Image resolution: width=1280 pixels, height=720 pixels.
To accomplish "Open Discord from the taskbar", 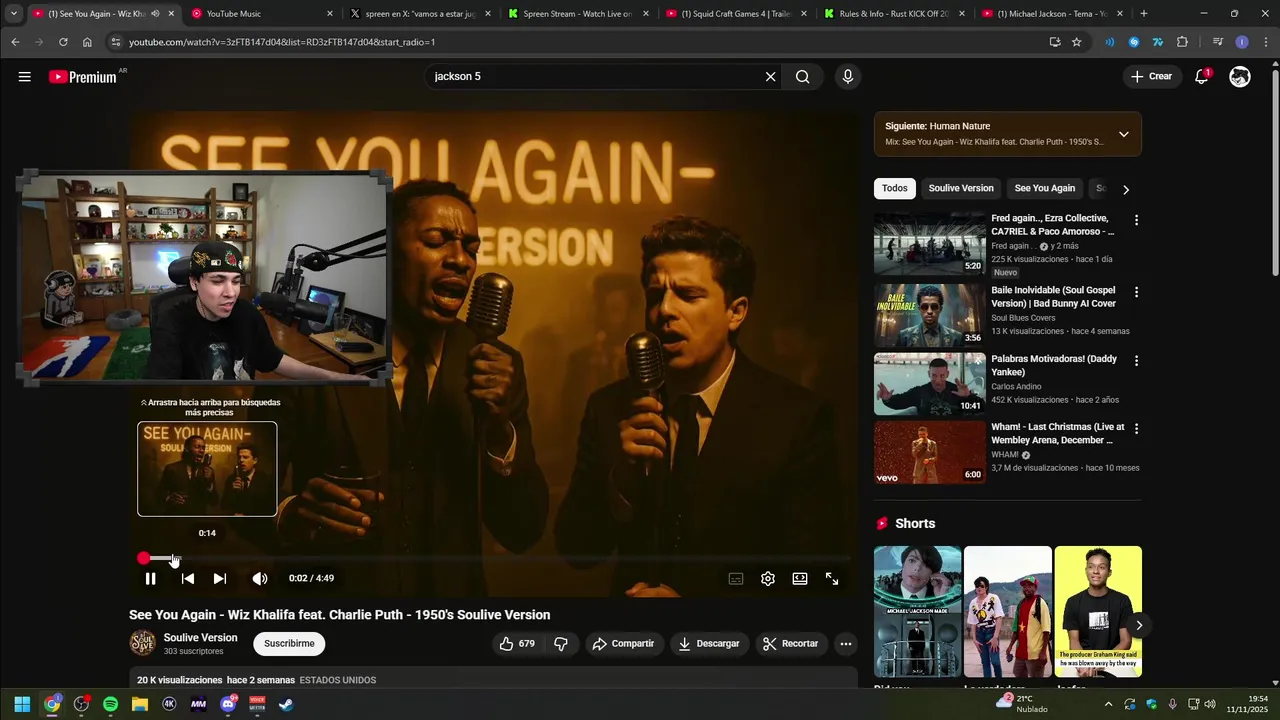I will point(228,704).
